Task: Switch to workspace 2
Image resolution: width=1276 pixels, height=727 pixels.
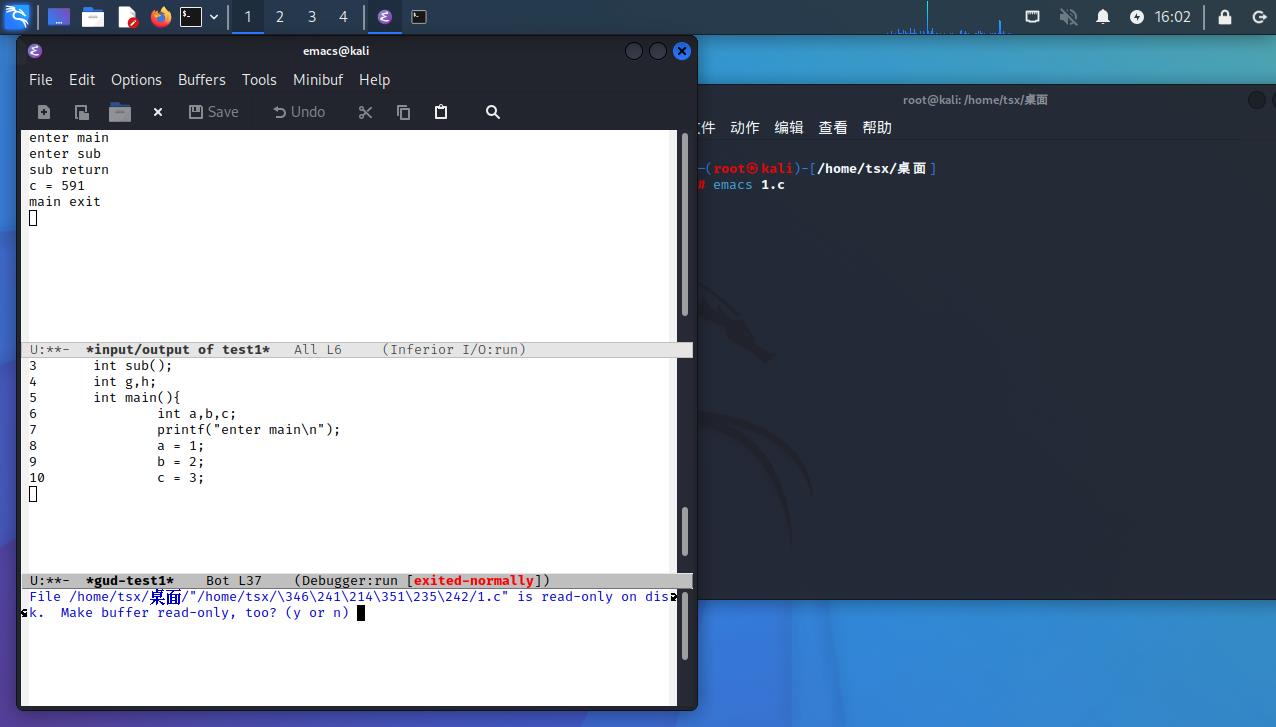Action: tap(280, 17)
